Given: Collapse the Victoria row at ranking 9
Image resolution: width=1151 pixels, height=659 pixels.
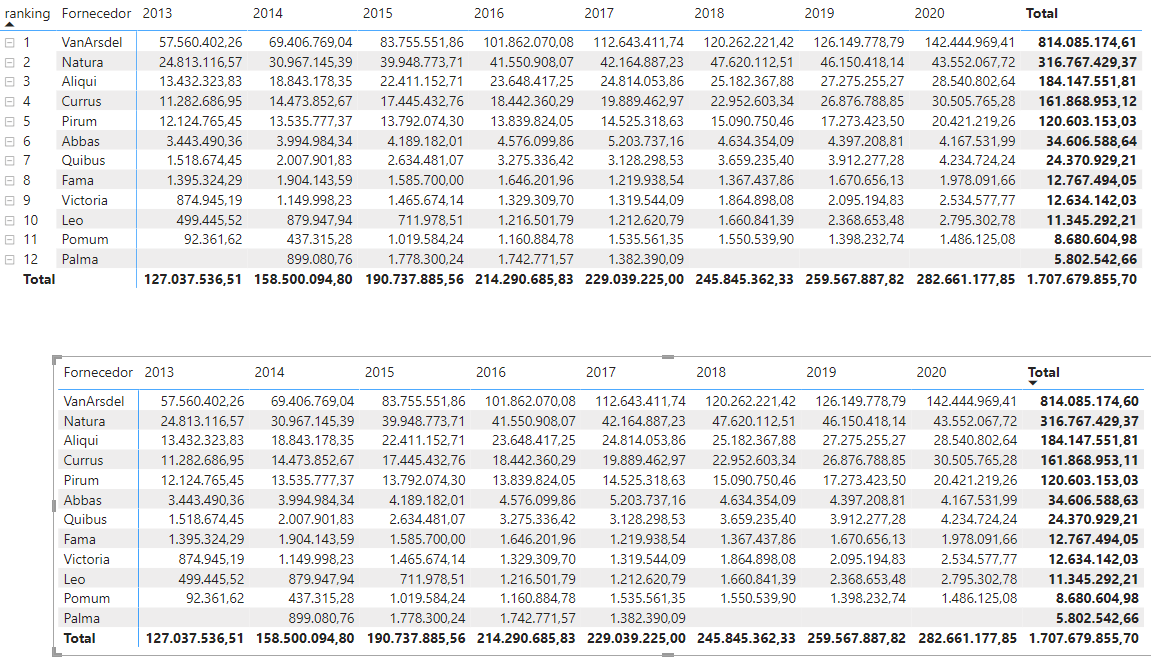Looking at the screenshot, I should tap(10, 200).
